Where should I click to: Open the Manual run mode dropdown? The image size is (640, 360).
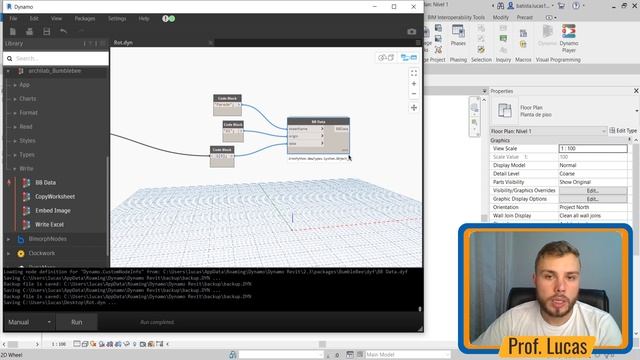pyautogui.click(x=29, y=322)
